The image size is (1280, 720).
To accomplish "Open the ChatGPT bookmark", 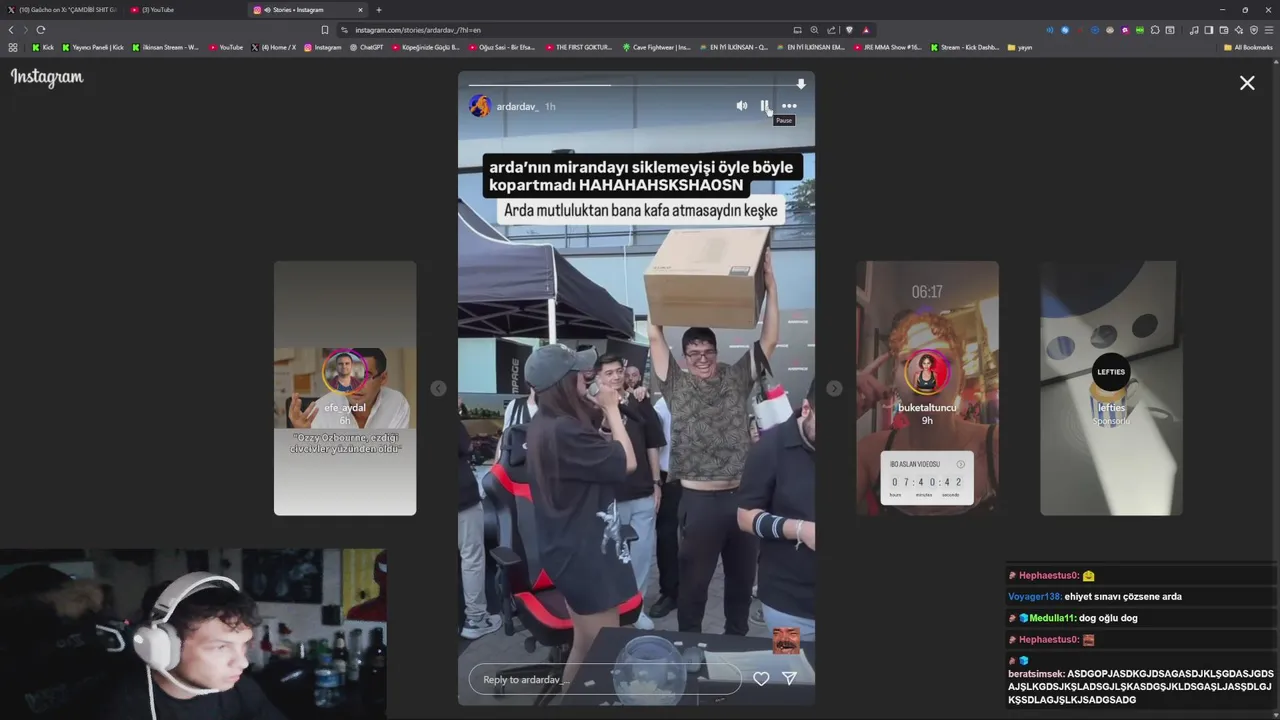I will point(366,47).
